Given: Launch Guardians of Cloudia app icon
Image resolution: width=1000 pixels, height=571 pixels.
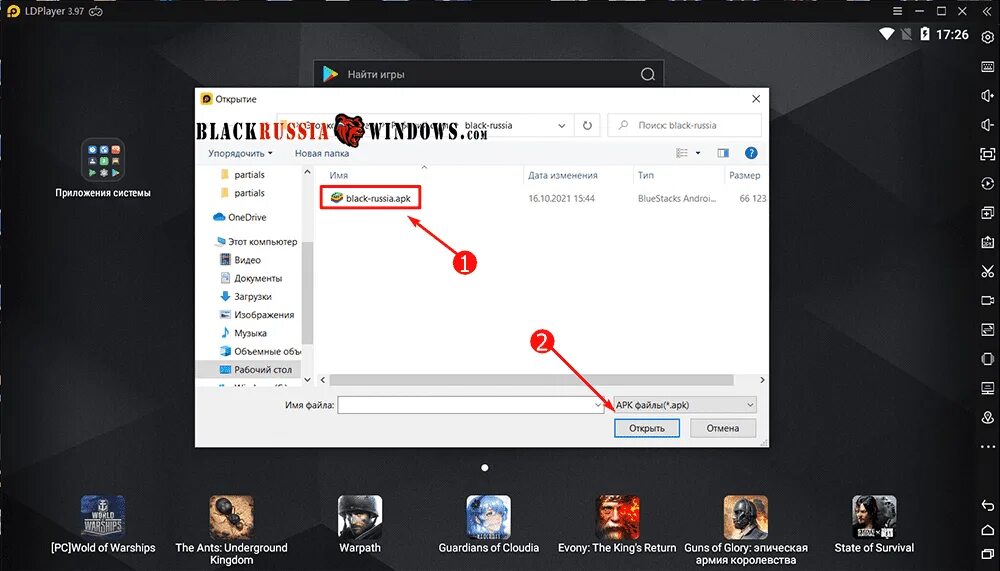Looking at the screenshot, I should [489, 516].
